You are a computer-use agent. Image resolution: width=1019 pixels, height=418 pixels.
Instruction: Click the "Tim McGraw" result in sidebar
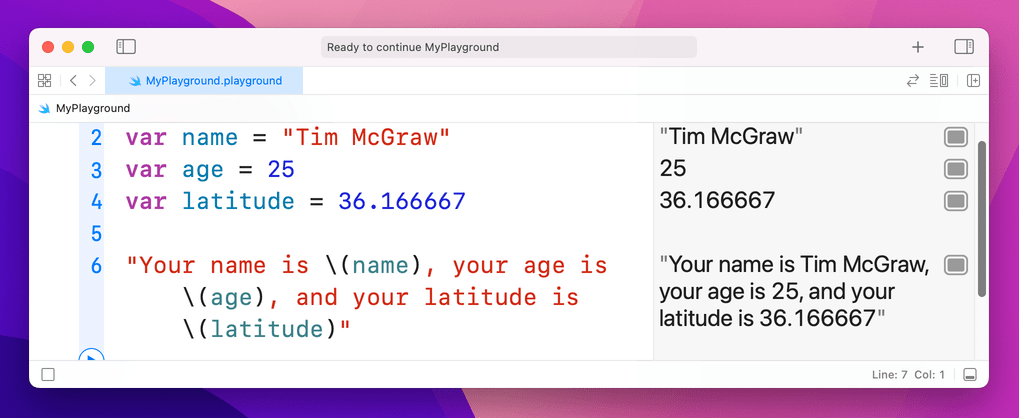tap(731, 137)
